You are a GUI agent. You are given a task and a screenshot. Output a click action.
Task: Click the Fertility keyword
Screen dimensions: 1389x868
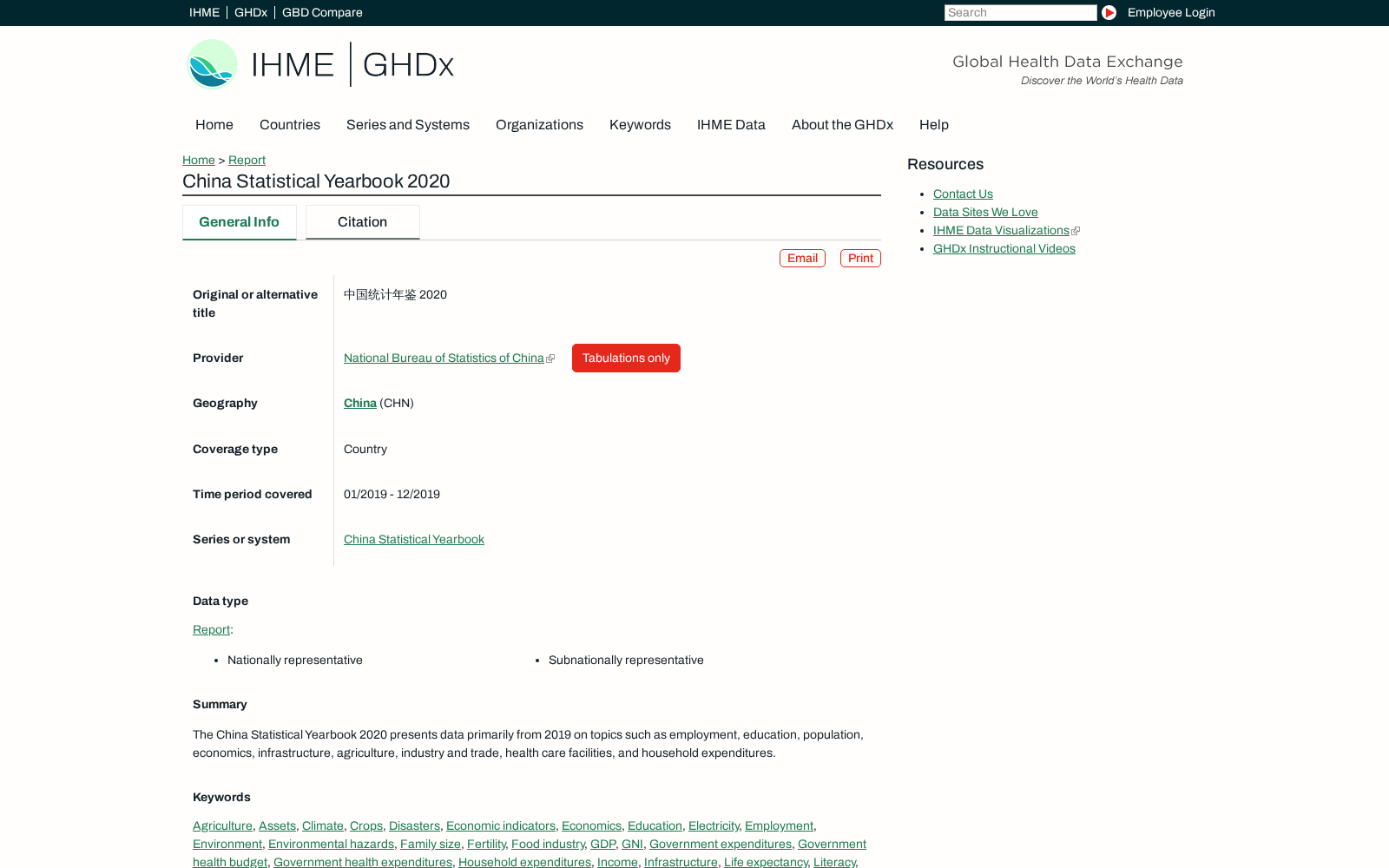pyautogui.click(x=486, y=845)
